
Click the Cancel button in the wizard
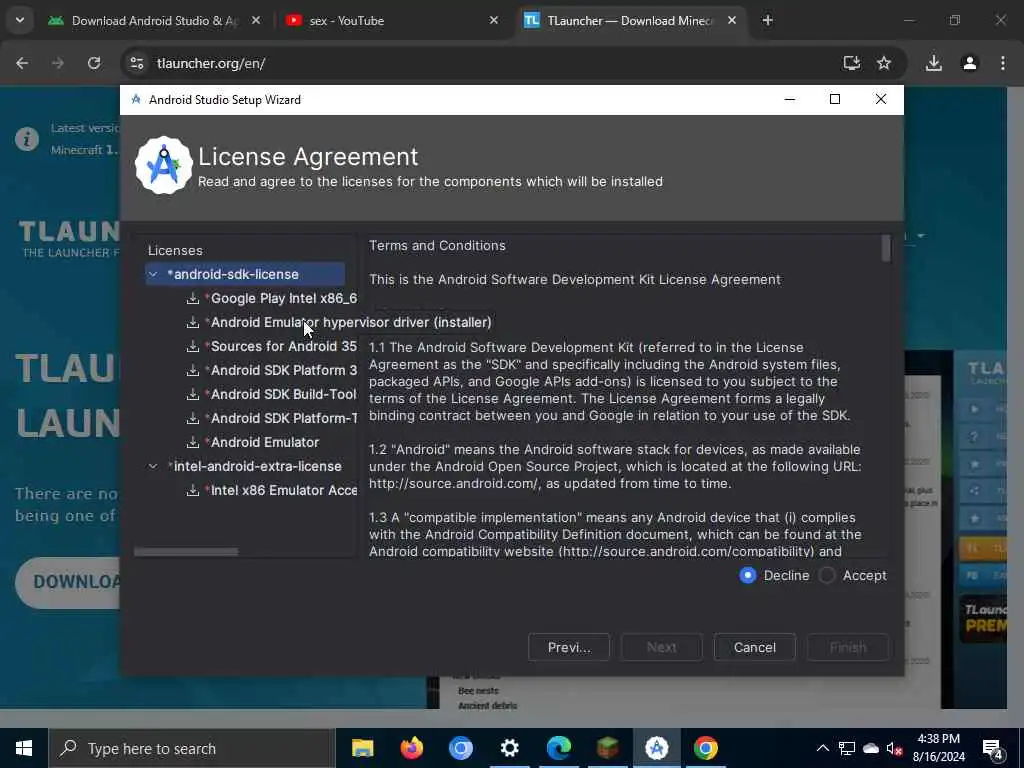(x=754, y=647)
